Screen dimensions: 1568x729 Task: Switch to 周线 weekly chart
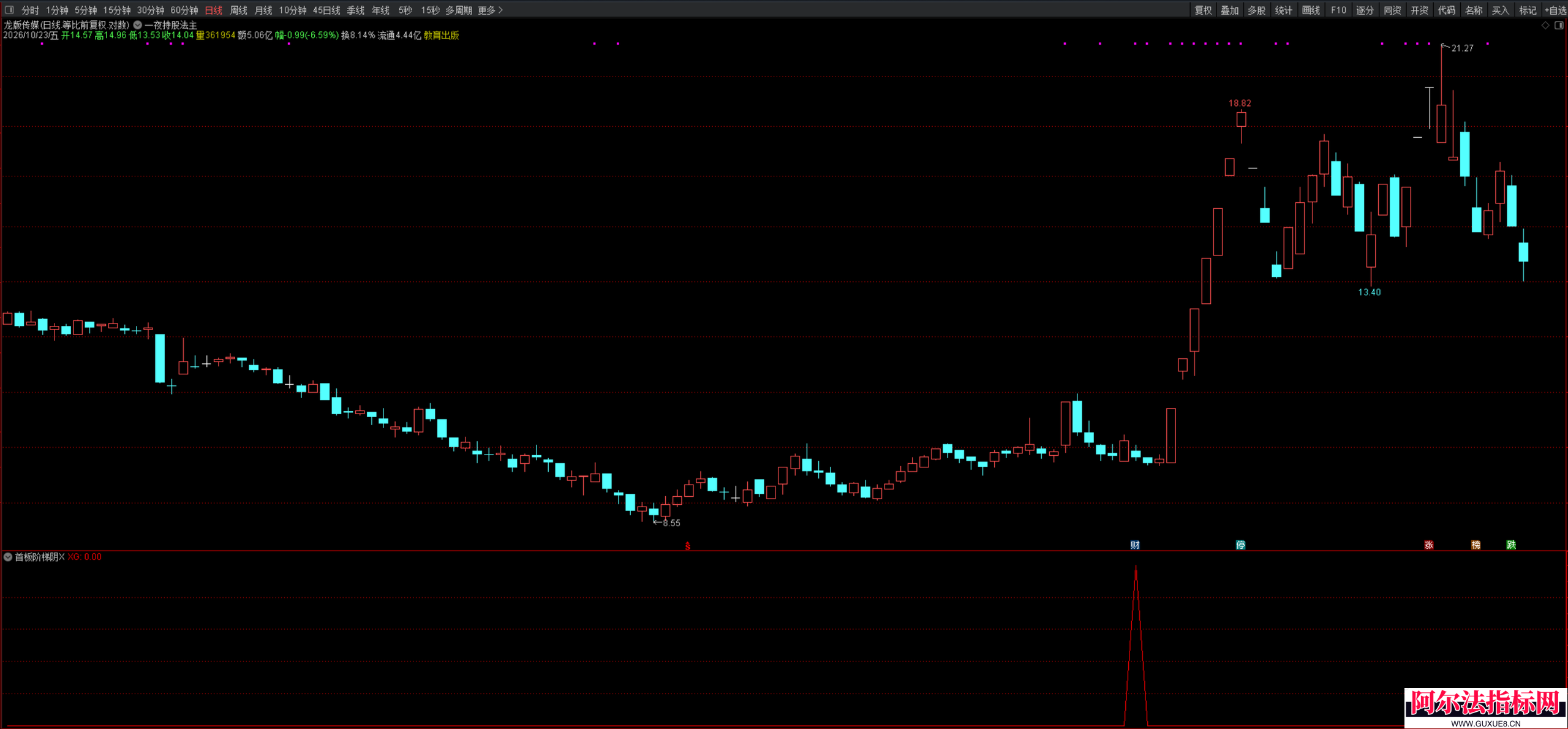[x=238, y=10]
